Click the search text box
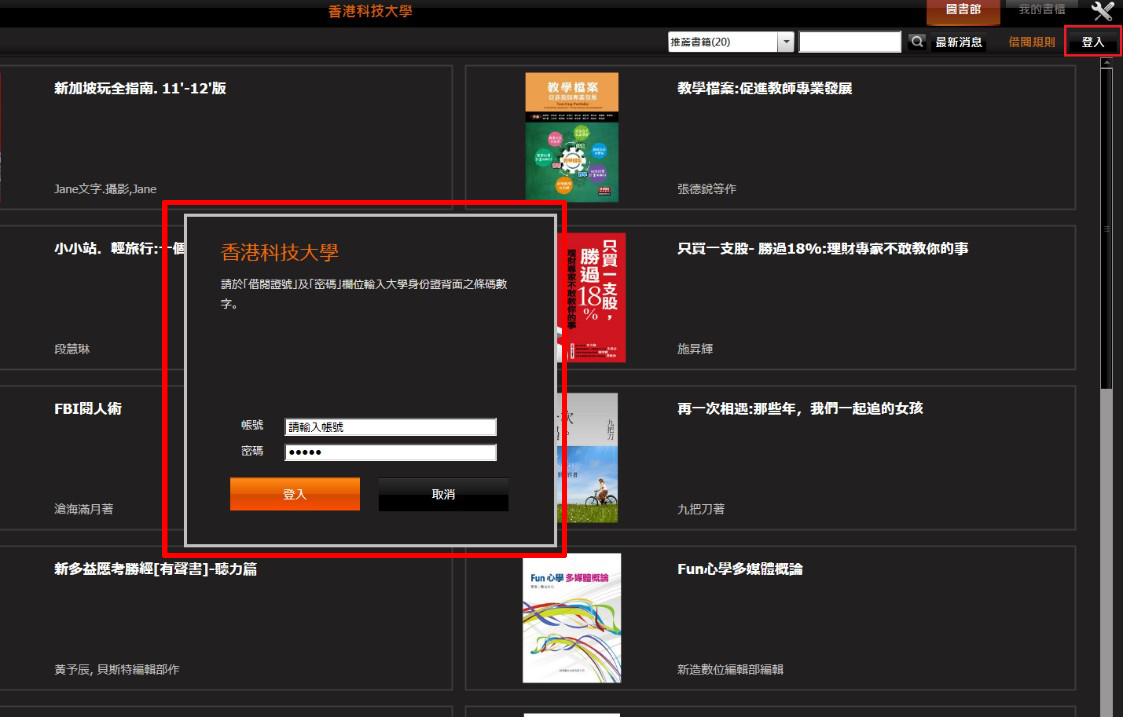 click(x=851, y=42)
